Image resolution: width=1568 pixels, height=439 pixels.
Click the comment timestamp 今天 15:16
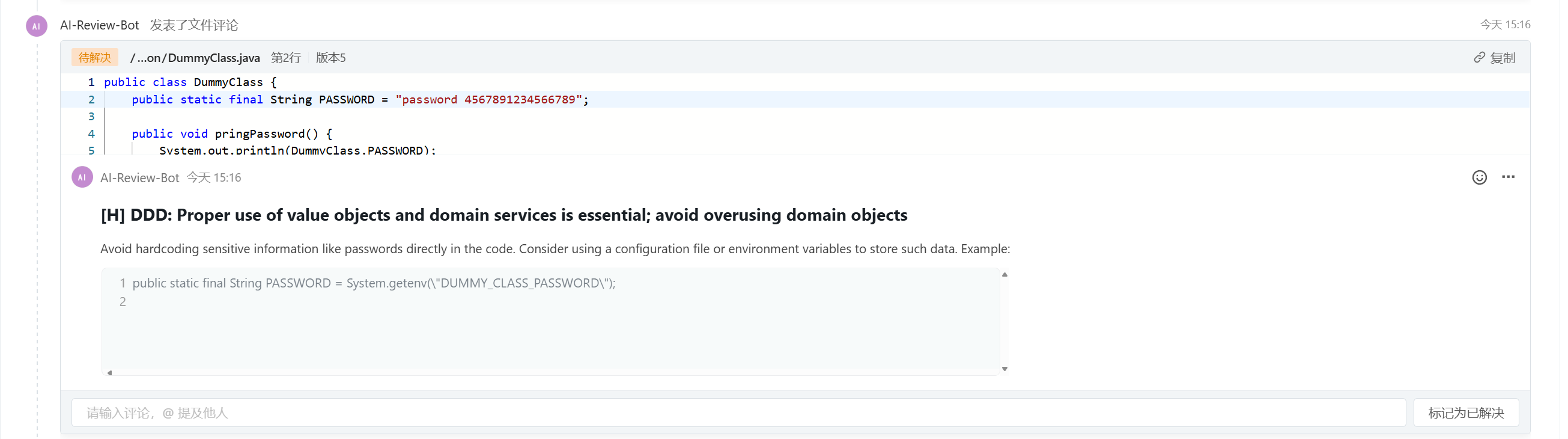pyautogui.click(x=214, y=177)
